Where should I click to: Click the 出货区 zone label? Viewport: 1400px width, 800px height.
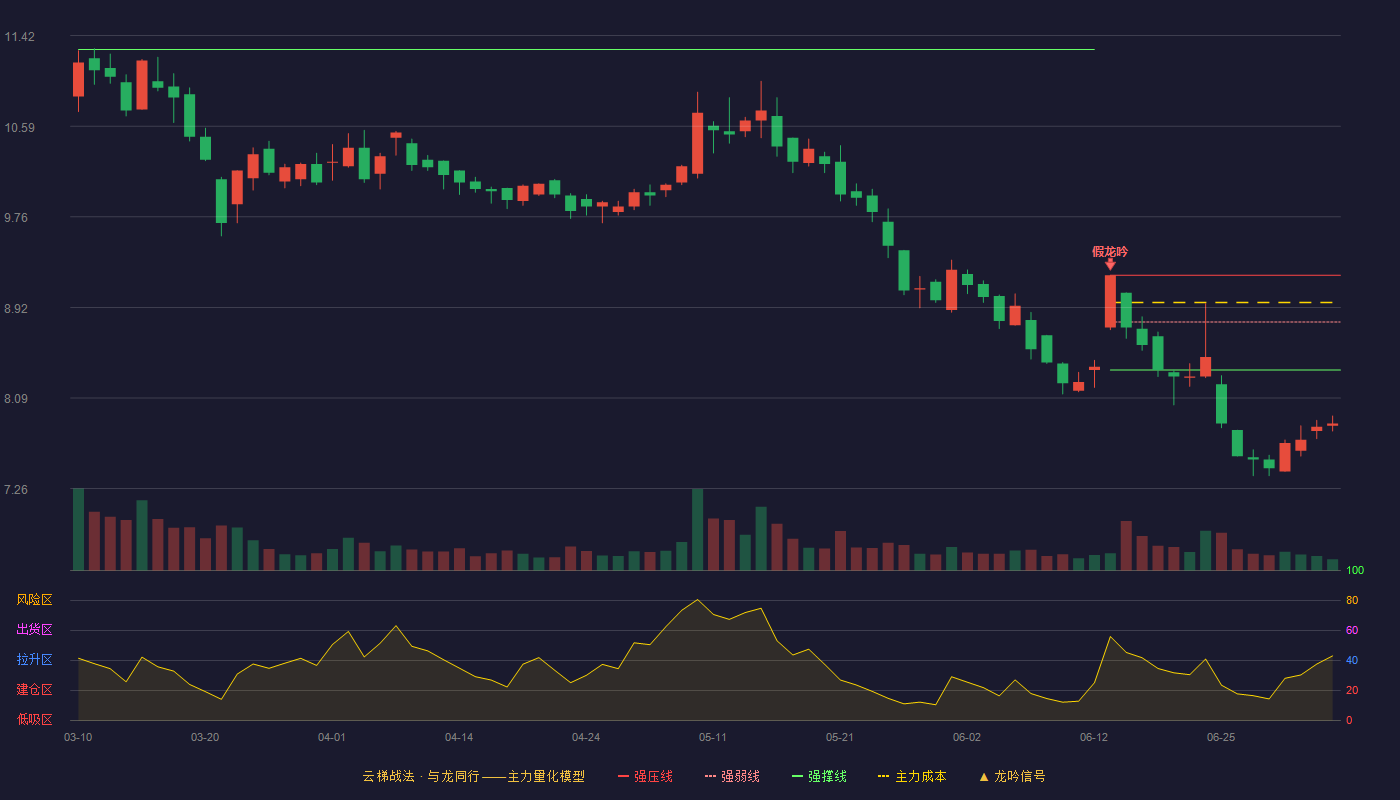tap(34, 630)
